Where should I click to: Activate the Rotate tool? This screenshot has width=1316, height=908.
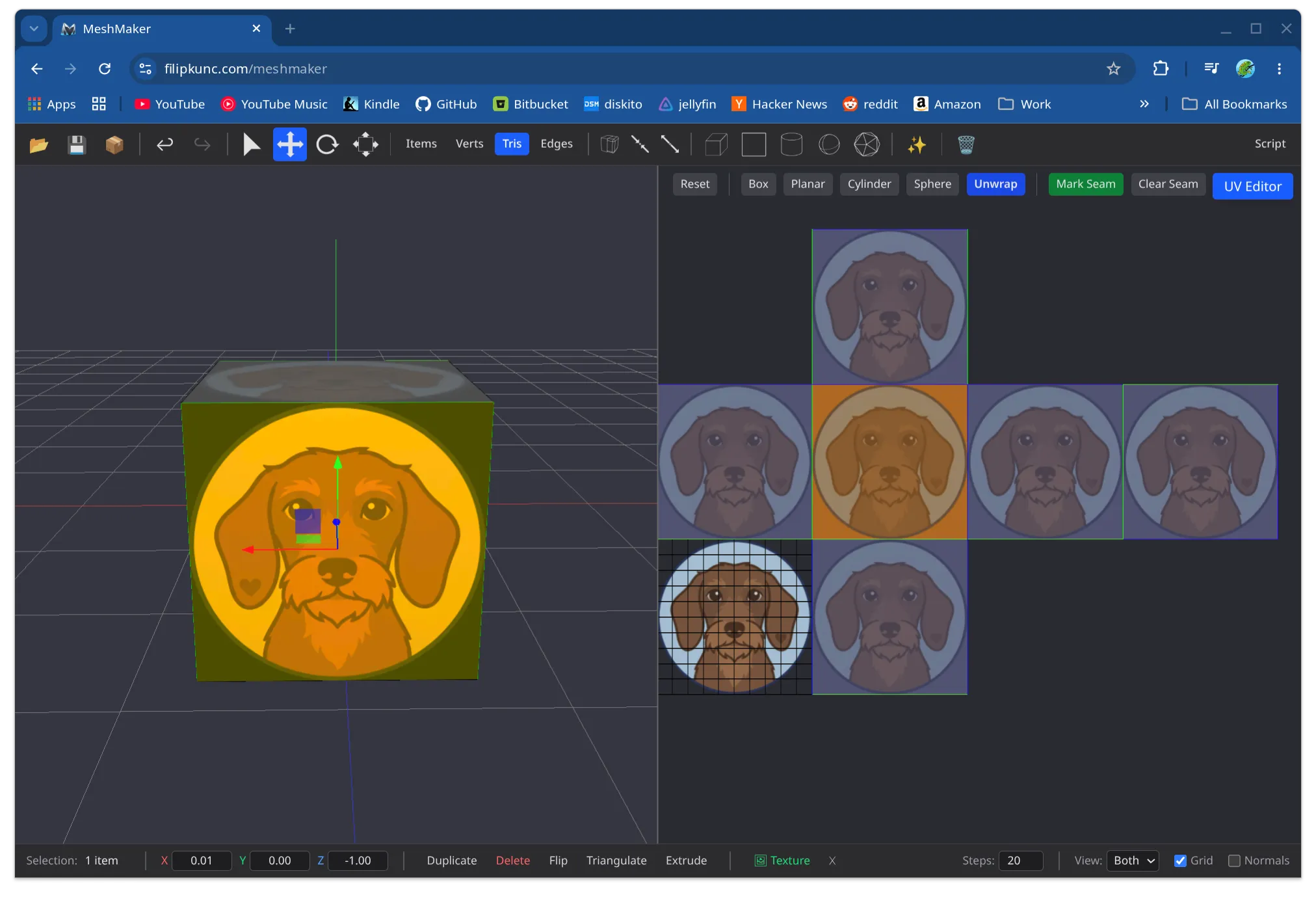(327, 144)
